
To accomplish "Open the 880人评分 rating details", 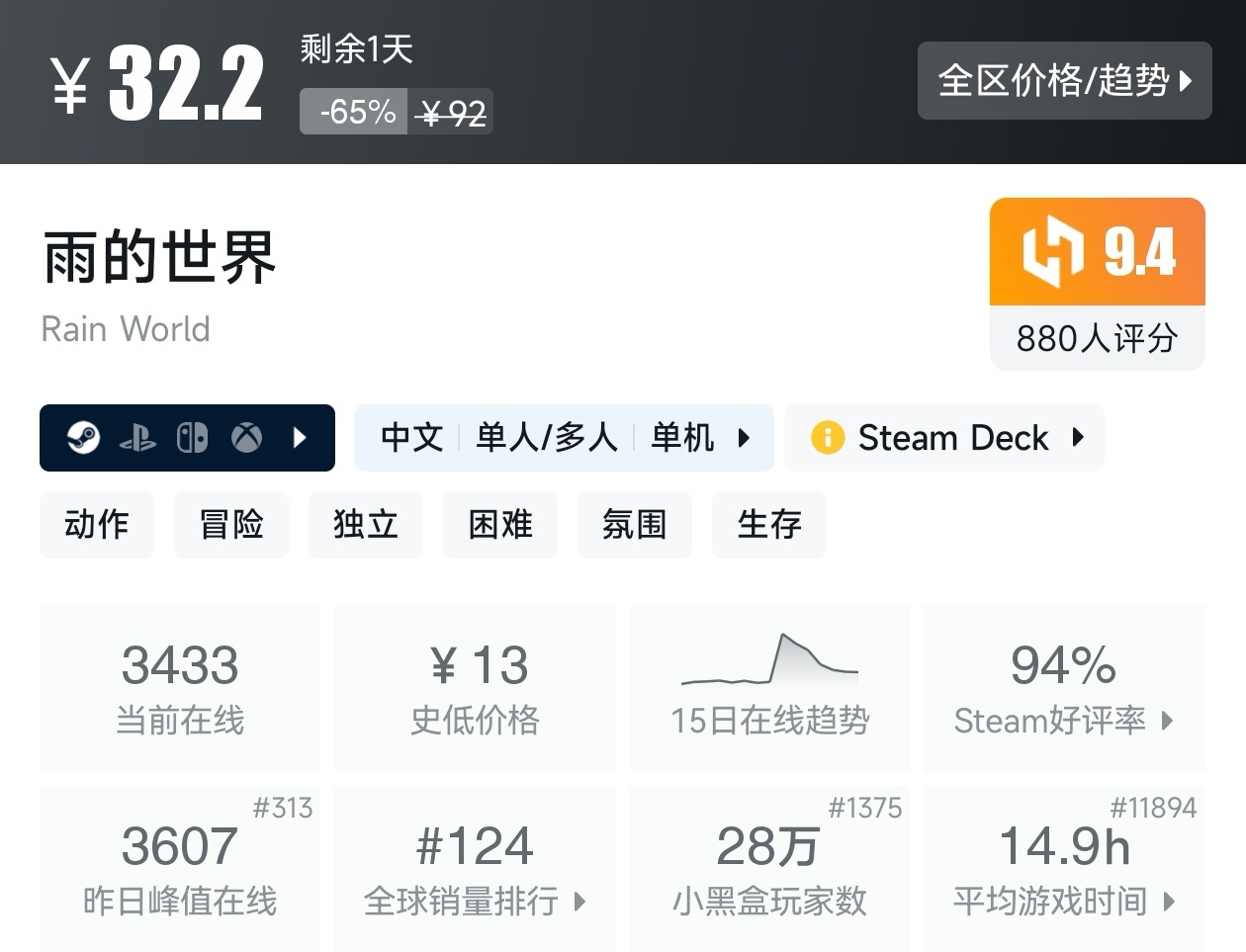I will 1096,338.
